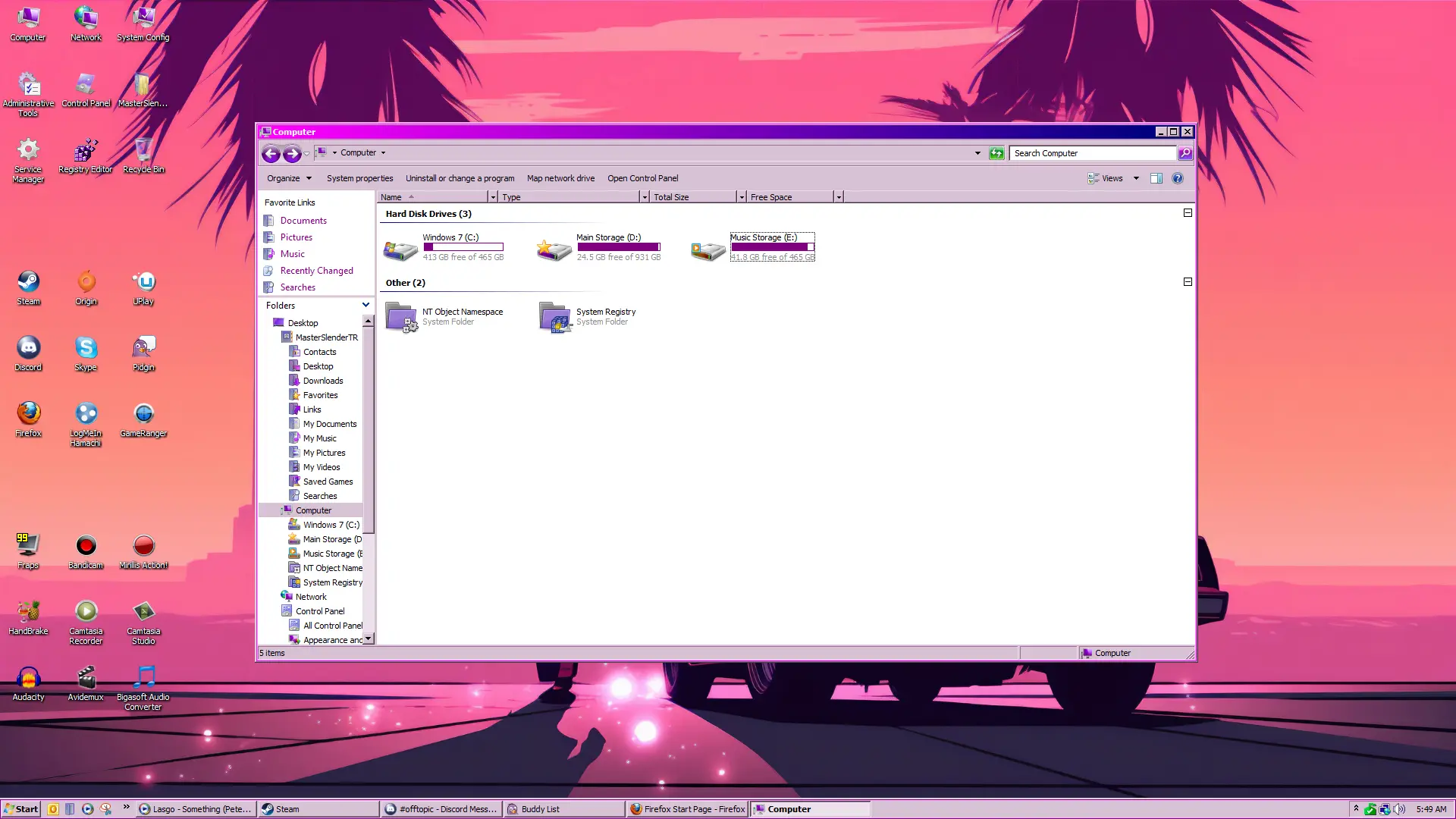Screen dimensions: 1456x819
Task: Click the Free Space column header
Action: (x=789, y=197)
